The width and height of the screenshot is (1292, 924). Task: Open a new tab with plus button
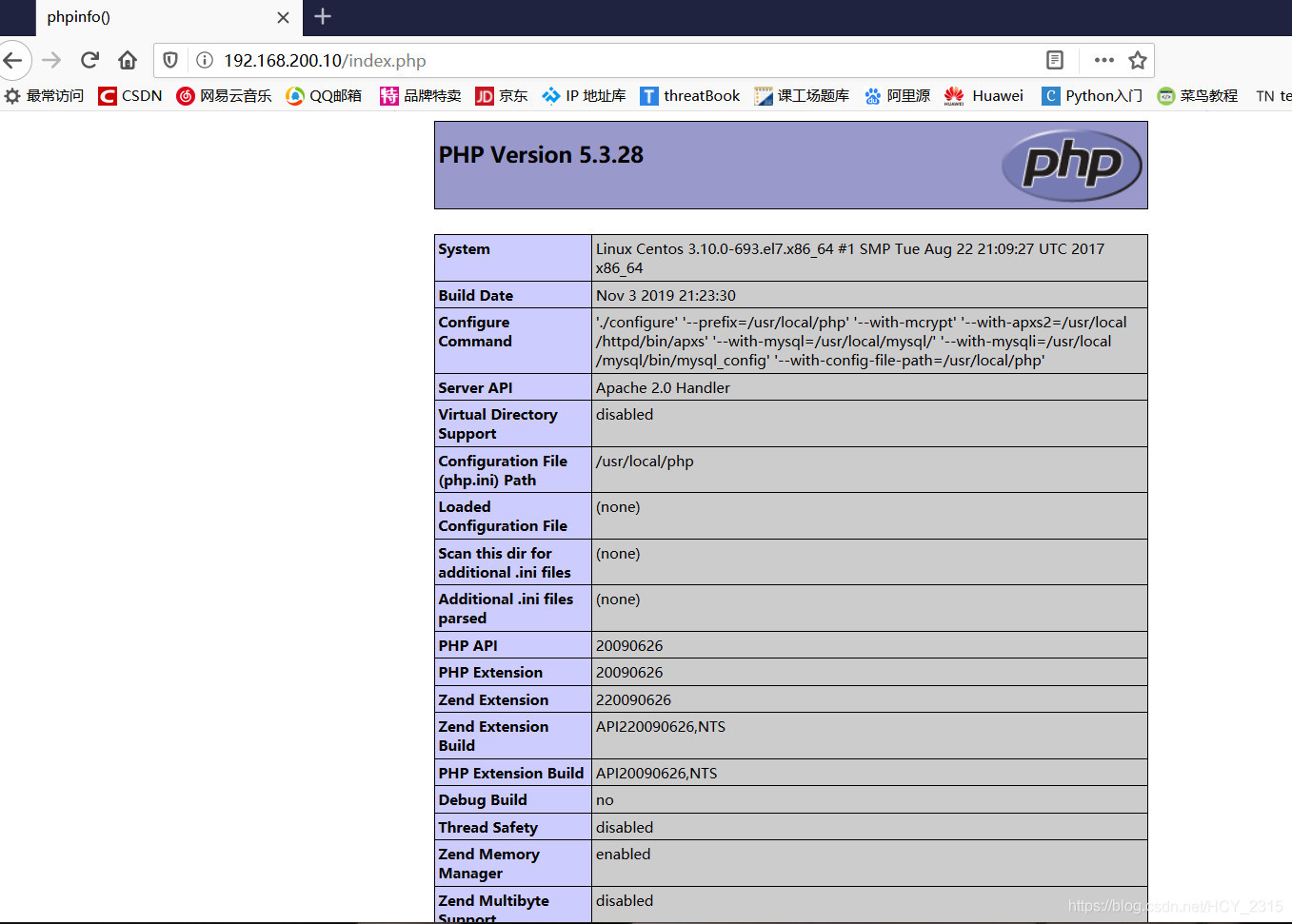tap(323, 16)
